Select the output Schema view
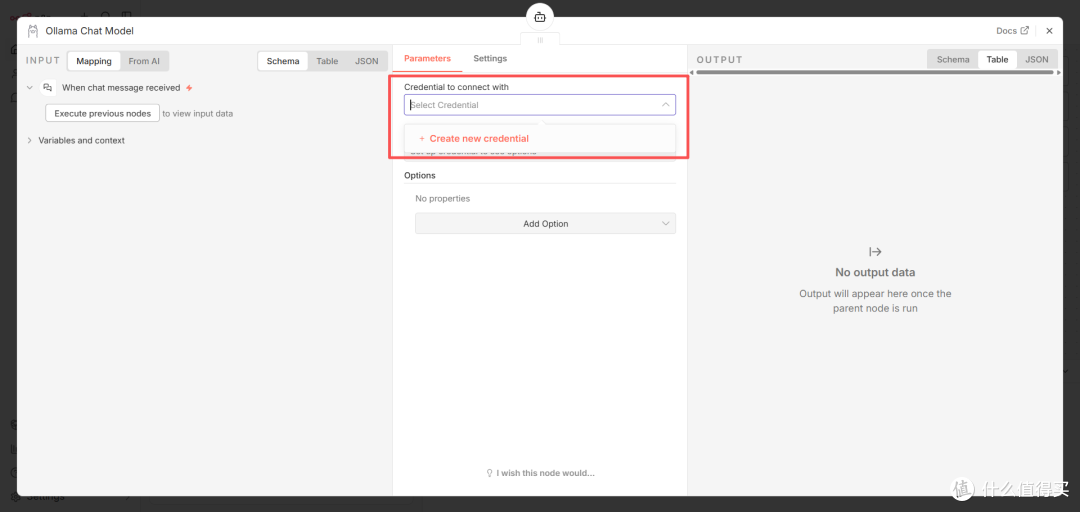 pos(953,59)
